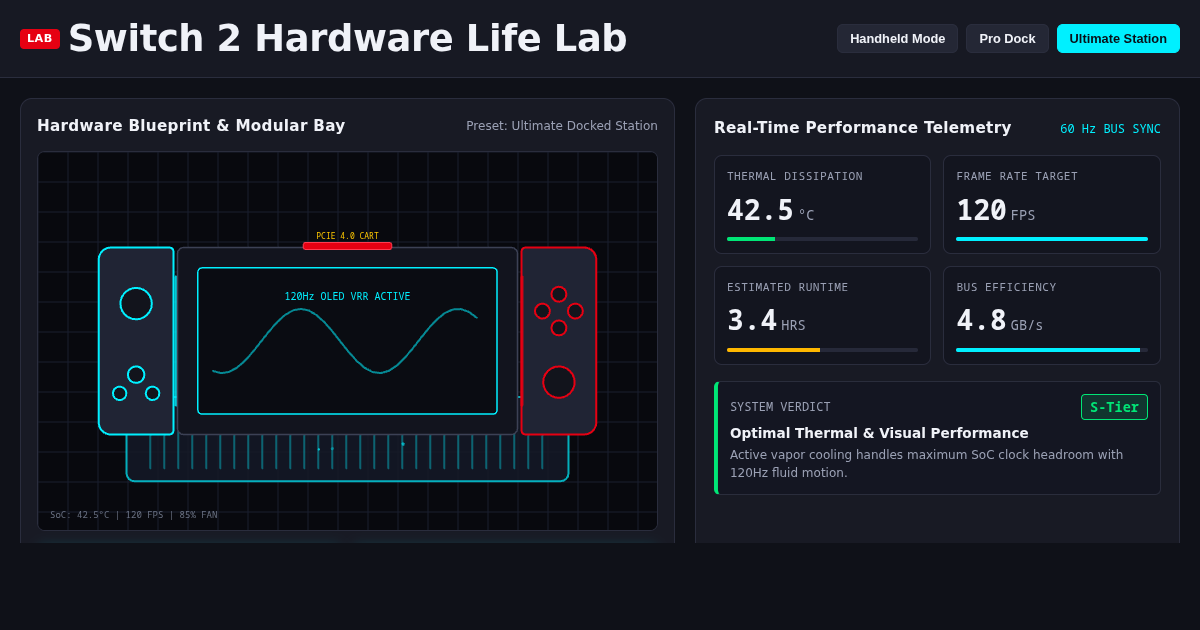The height and width of the screenshot is (630, 1200).
Task: Click the Bus Efficiency progress bar
Action: [1052, 350]
